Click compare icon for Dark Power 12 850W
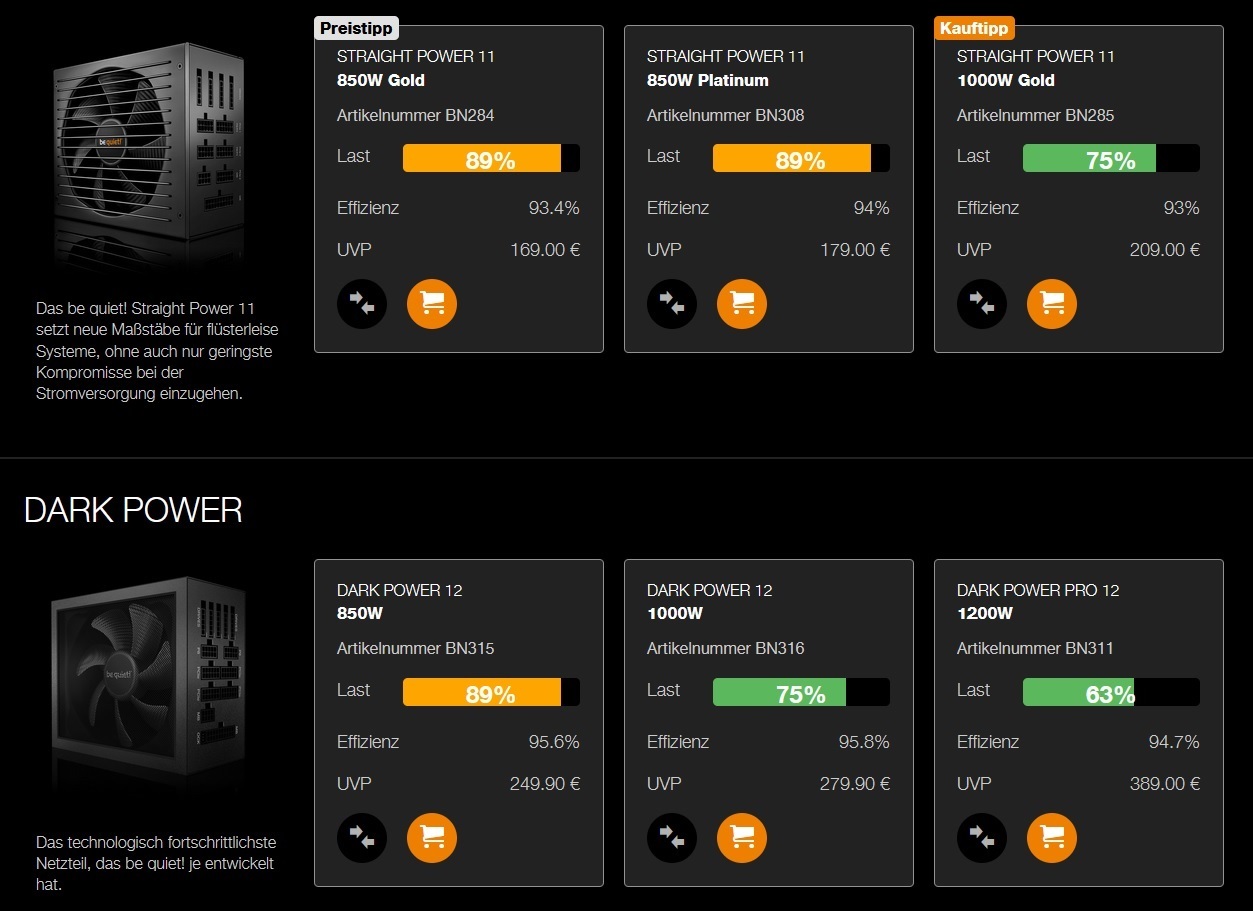The height and width of the screenshot is (911, 1253). (362, 837)
